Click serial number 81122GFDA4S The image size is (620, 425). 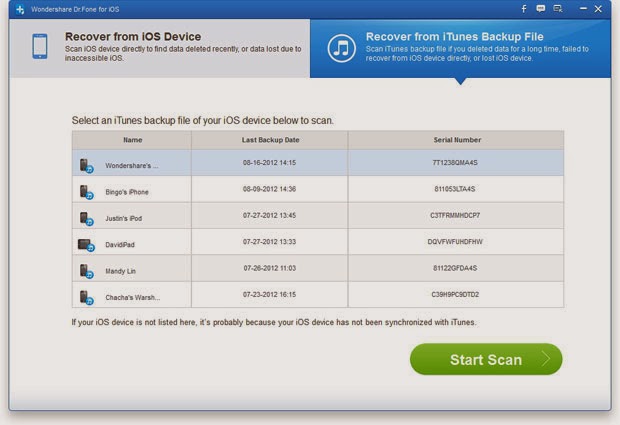(455, 268)
